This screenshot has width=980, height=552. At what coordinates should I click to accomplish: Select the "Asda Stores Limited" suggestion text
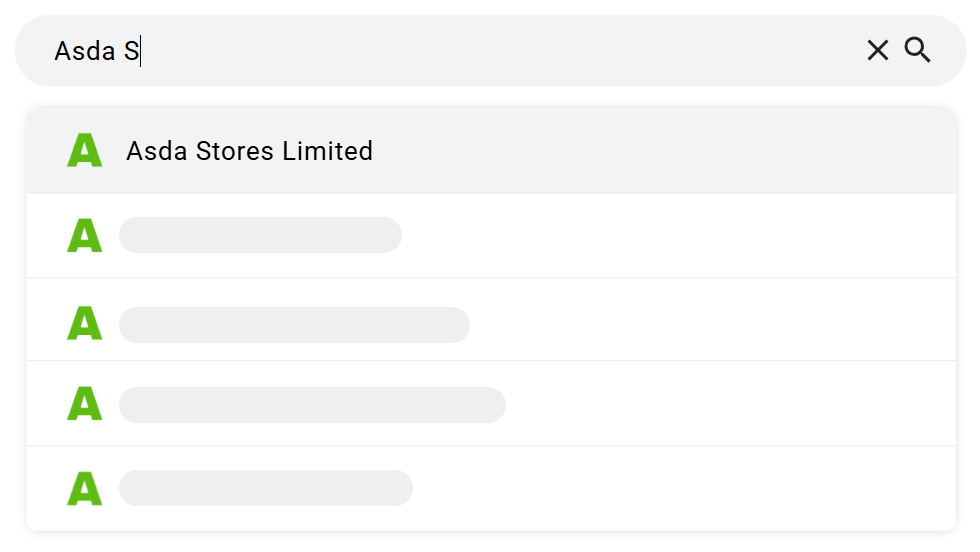point(249,151)
